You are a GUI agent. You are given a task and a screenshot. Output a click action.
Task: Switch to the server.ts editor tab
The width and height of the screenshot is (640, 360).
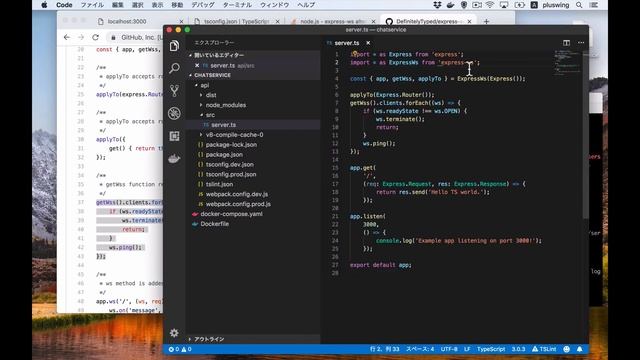coord(347,43)
